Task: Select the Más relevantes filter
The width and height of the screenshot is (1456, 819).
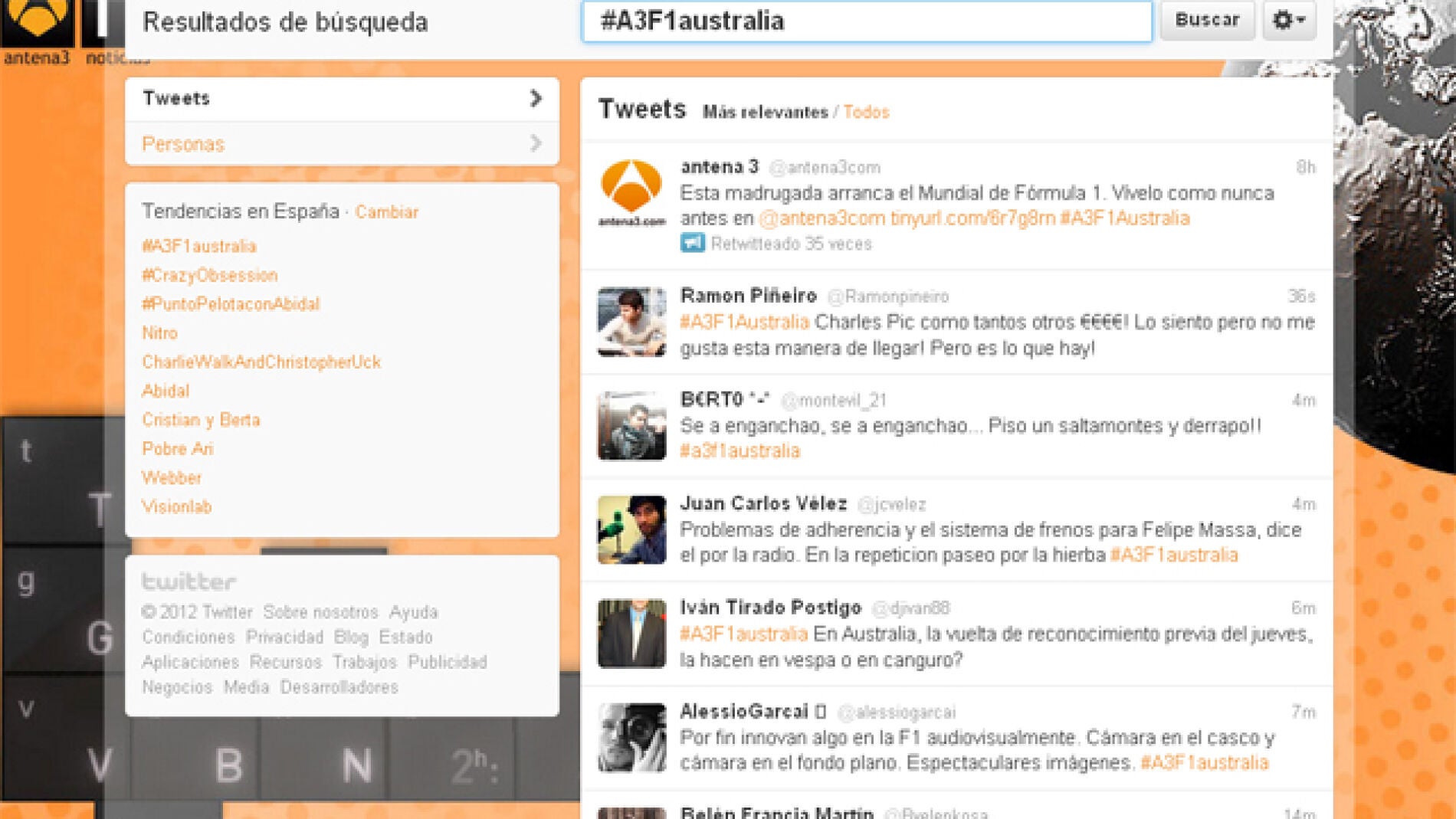Action: 766,112
